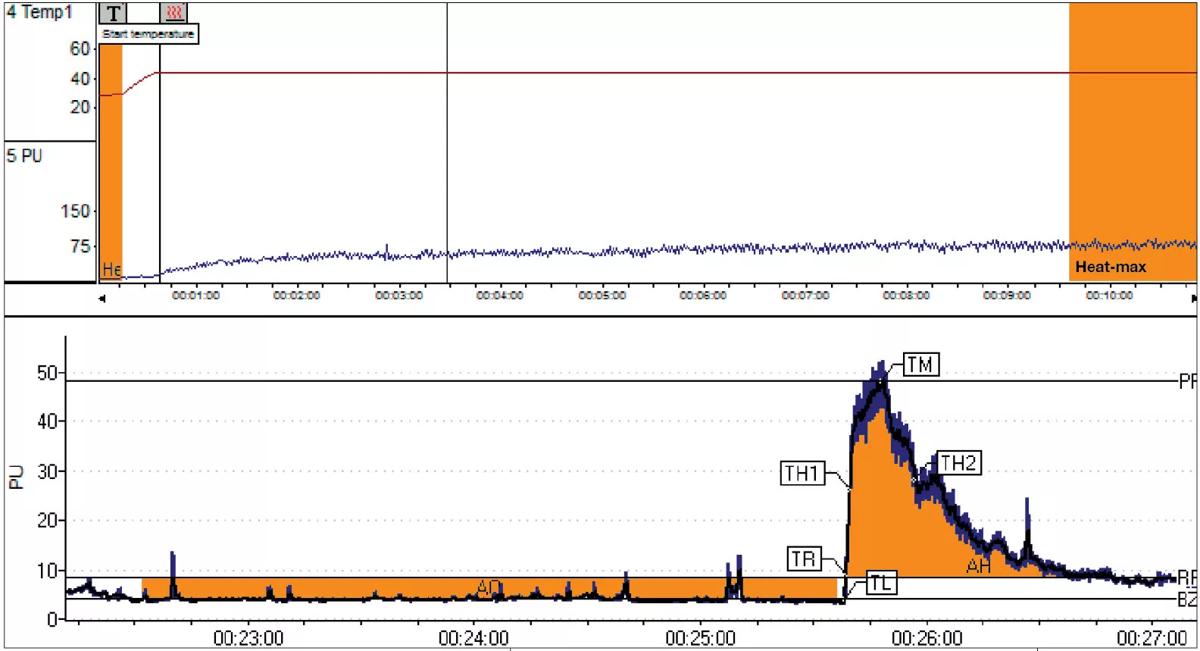1200x651 pixels.
Task: Click the 00:10:00 time label on the upper axis
Action: tap(1110, 296)
